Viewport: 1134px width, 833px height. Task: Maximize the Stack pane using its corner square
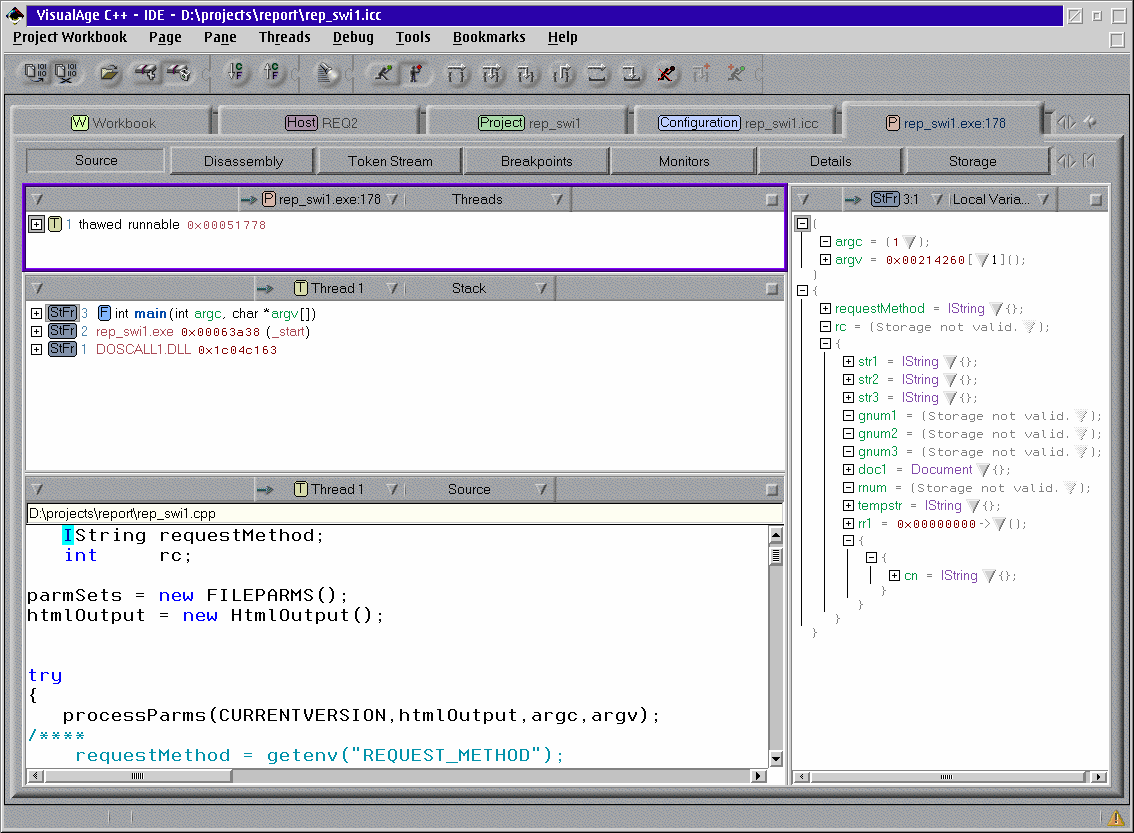click(x=772, y=289)
